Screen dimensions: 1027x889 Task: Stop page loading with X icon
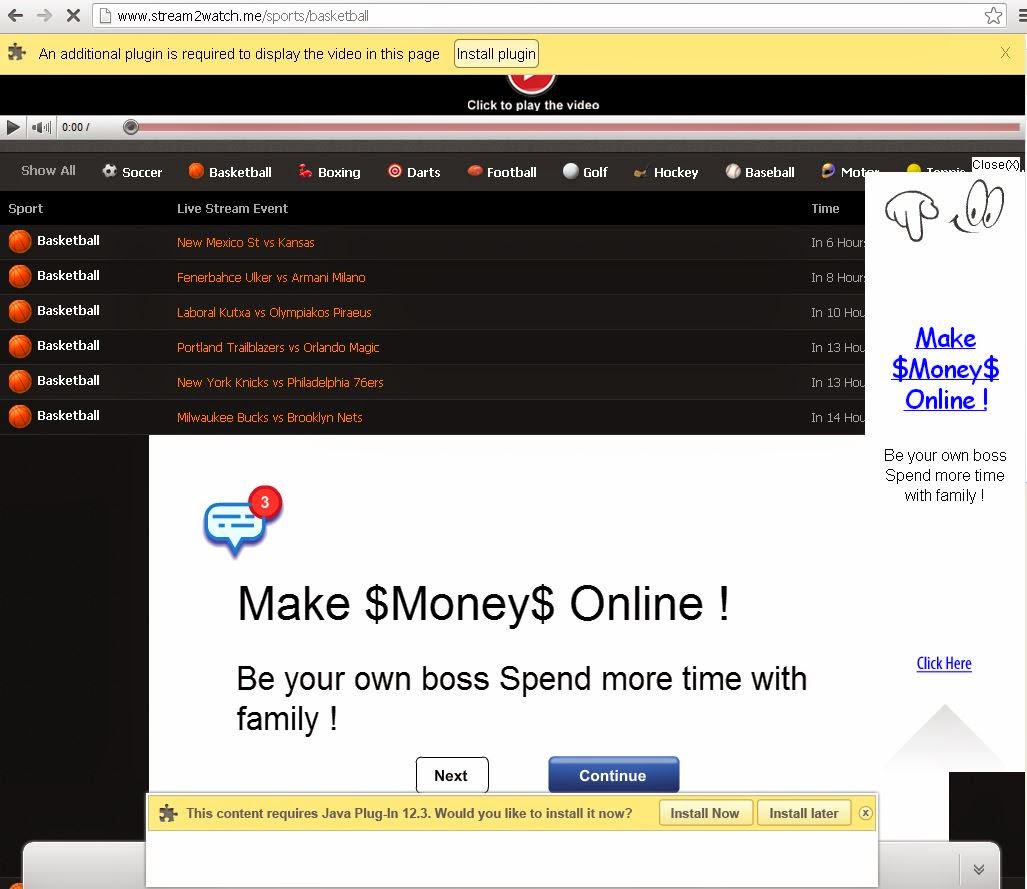click(x=73, y=16)
